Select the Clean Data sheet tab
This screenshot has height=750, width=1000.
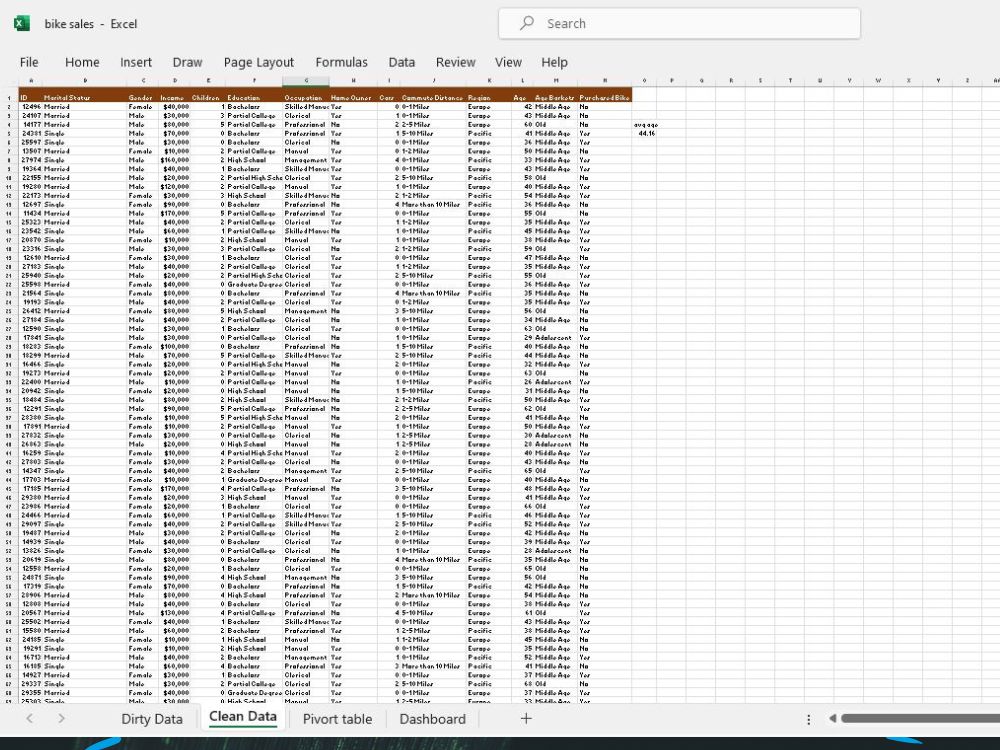[x=243, y=717]
